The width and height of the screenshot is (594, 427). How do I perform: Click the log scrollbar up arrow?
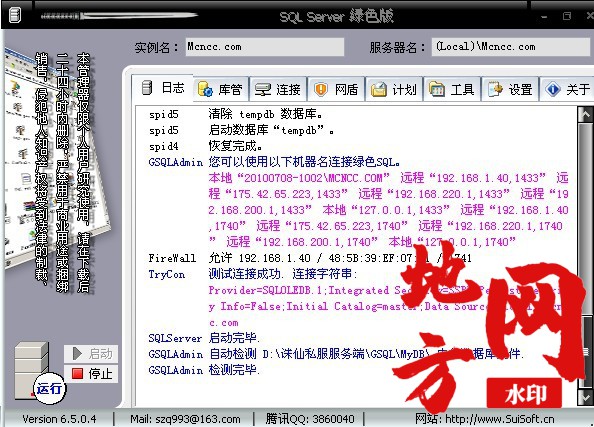point(586,114)
